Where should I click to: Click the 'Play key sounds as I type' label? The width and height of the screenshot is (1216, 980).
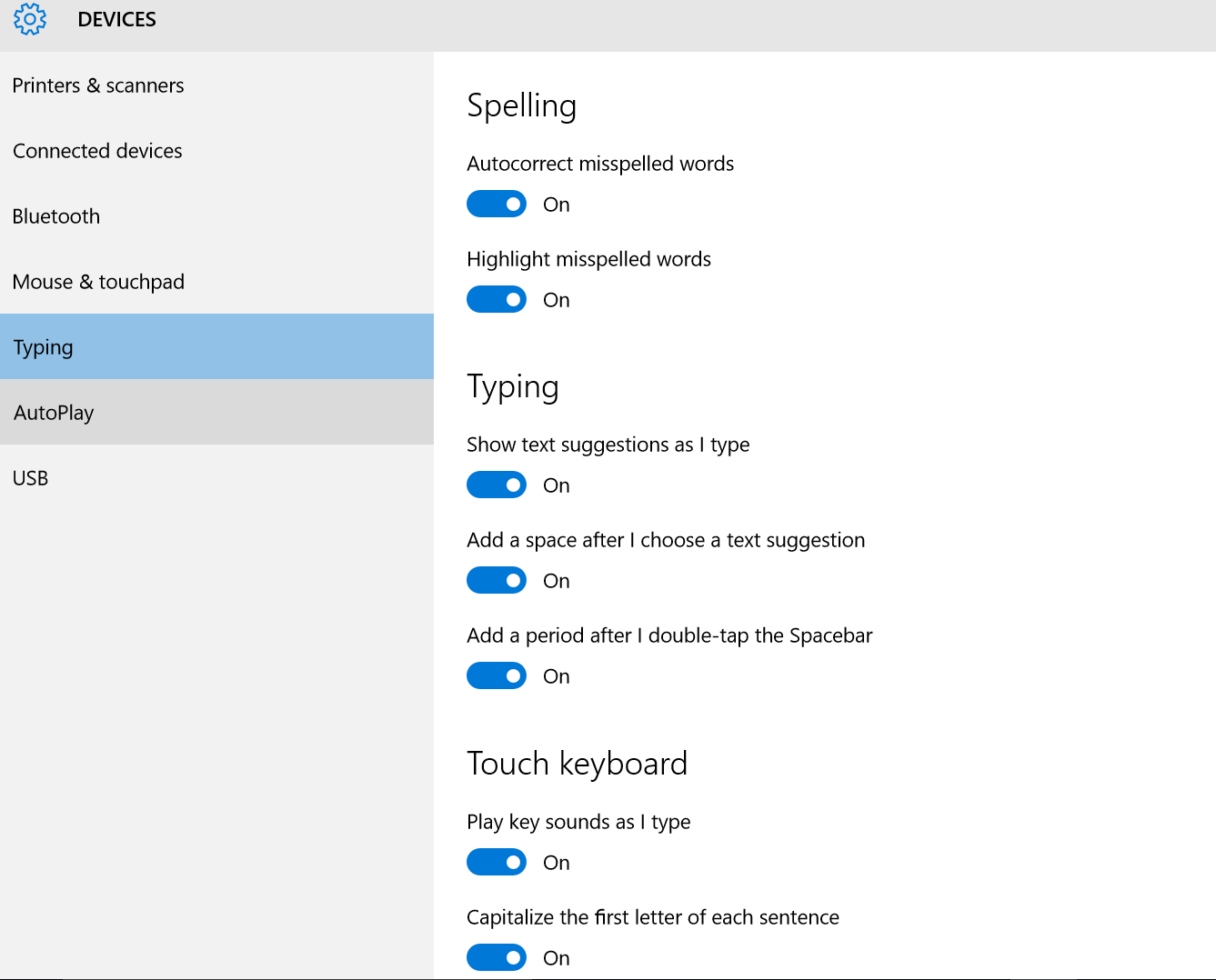tap(578, 822)
